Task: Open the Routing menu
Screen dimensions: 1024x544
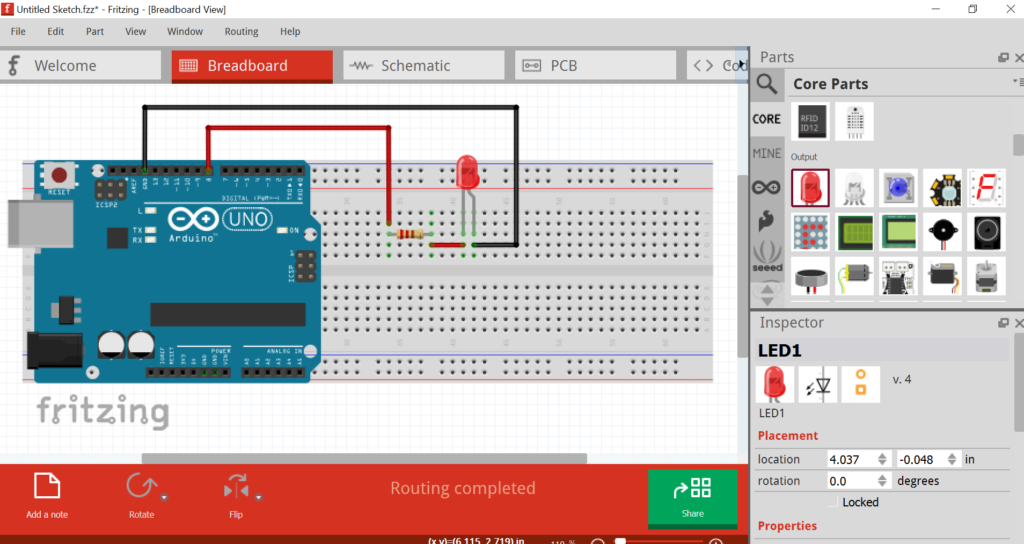Action: click(241, 31)
